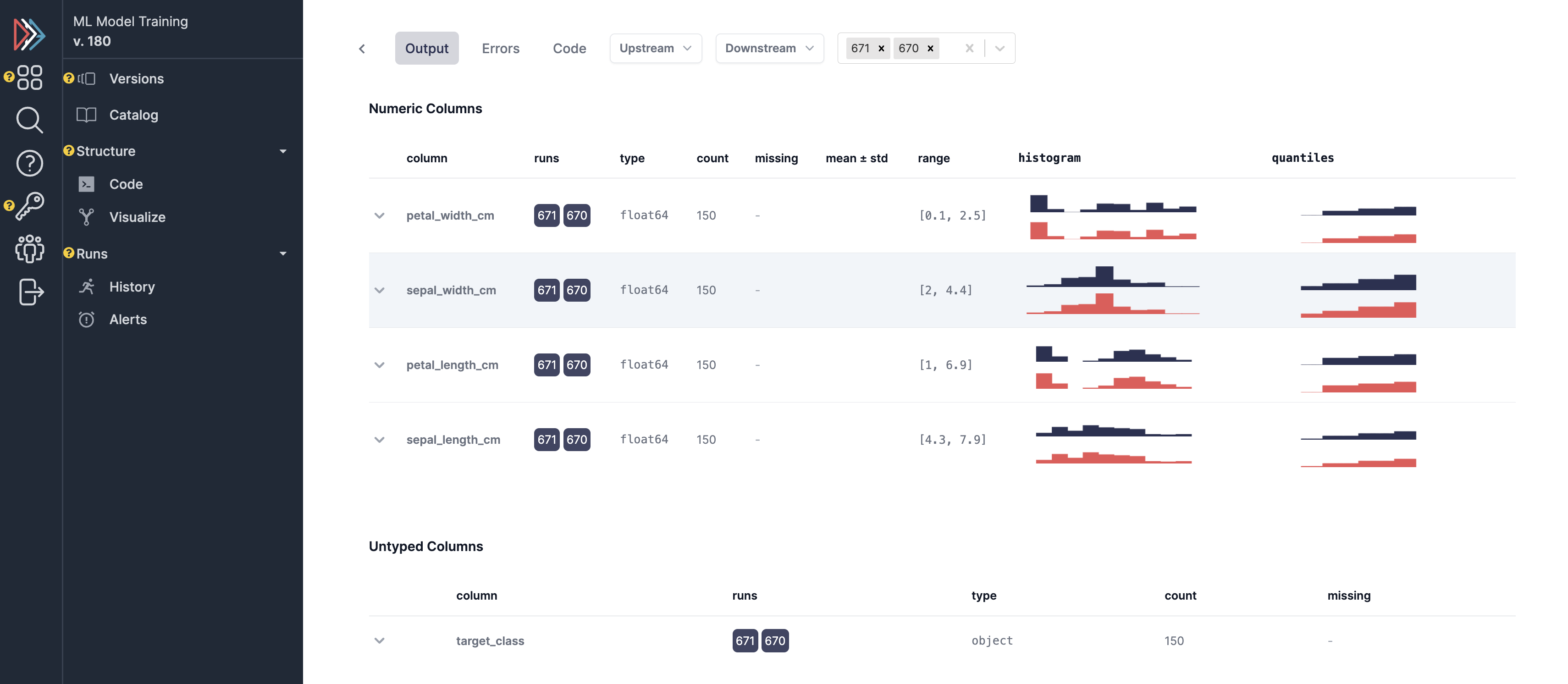This screenshot has width=1568, height=684.
Task: Open the team members icon
Action: 29,249
